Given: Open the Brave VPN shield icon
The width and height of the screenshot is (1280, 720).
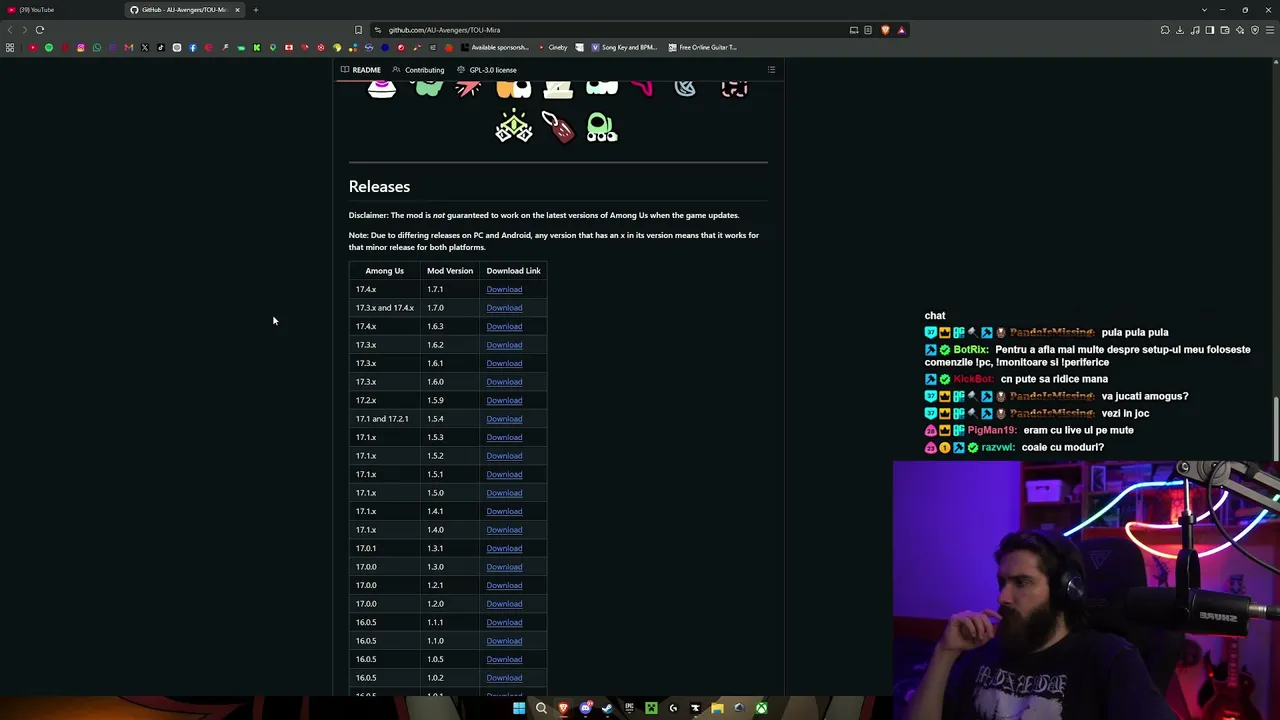Looking at the screenshot, I should tap(1255, 30).
